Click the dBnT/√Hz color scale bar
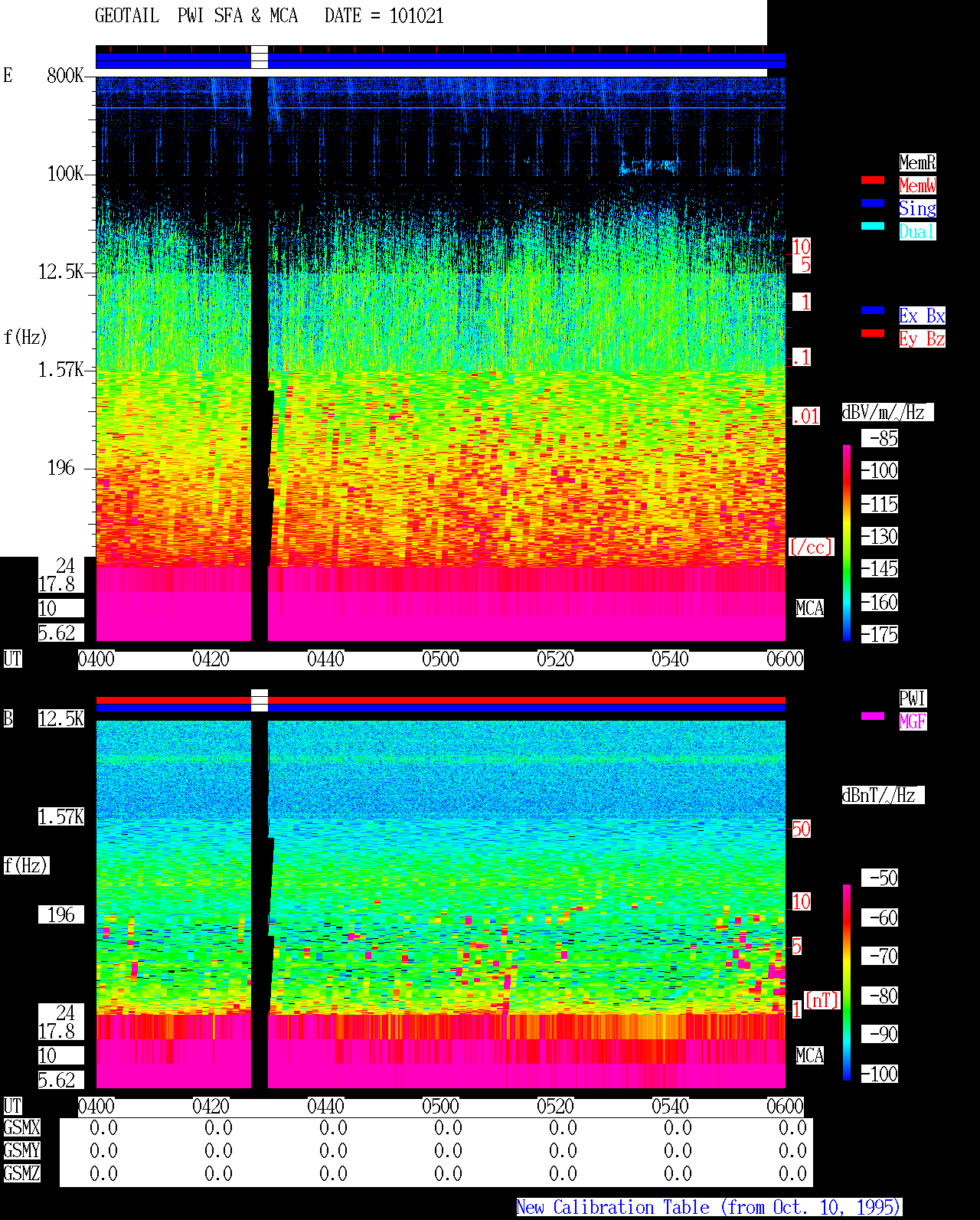The height and width of the screenshot is (1220, 980). pyautogui.click(x=847, y=983)
